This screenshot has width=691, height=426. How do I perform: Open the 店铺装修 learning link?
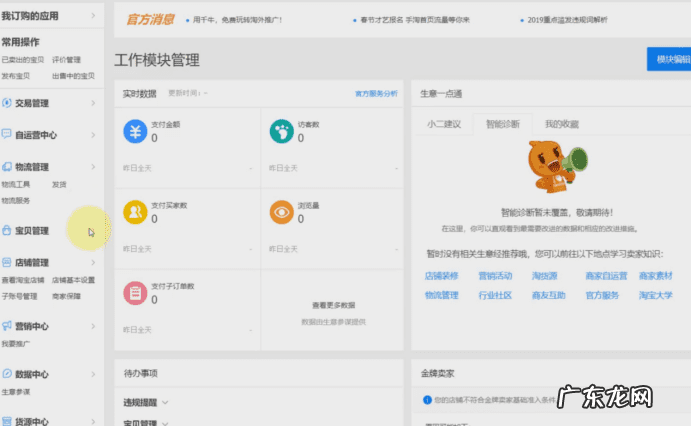pyautogui.click(x=441, y=276)
